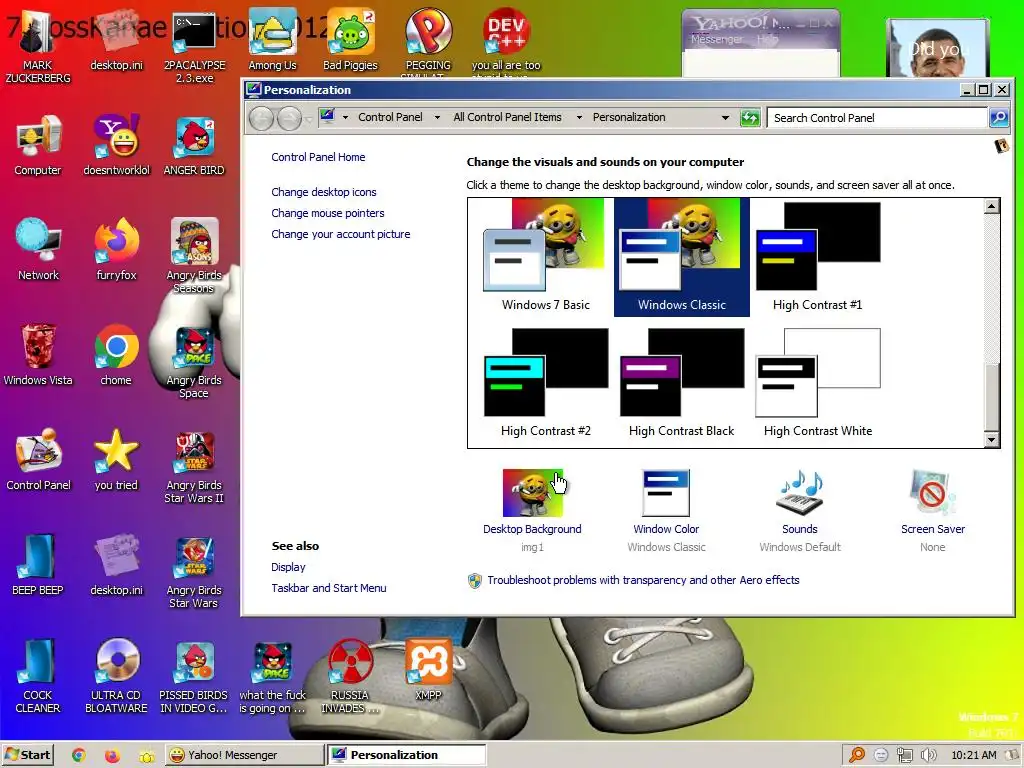Select the Windows Classic theme
This screenshot has height=768, width=1024.
point(681,256)
